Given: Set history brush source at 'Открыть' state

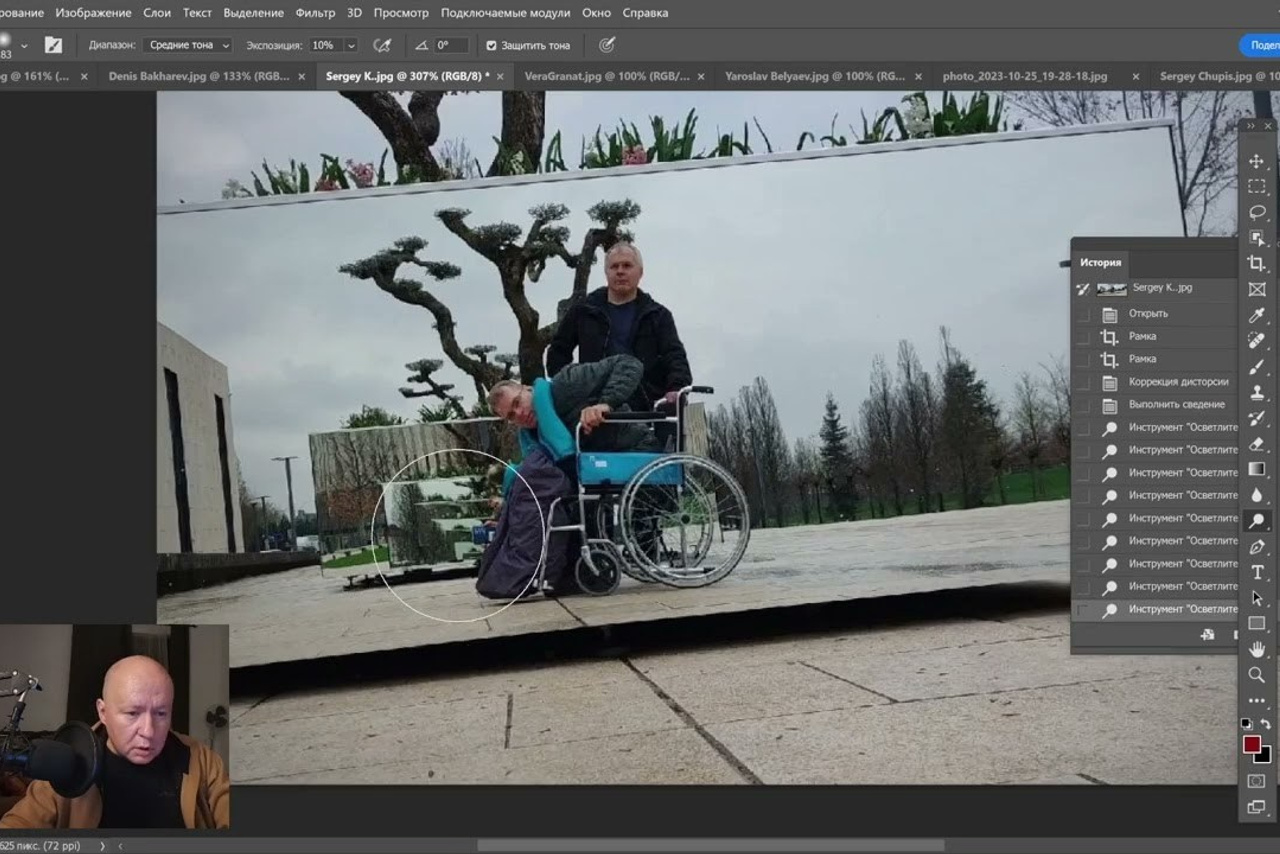Looking at the screenshot, I should [1083, 314].
